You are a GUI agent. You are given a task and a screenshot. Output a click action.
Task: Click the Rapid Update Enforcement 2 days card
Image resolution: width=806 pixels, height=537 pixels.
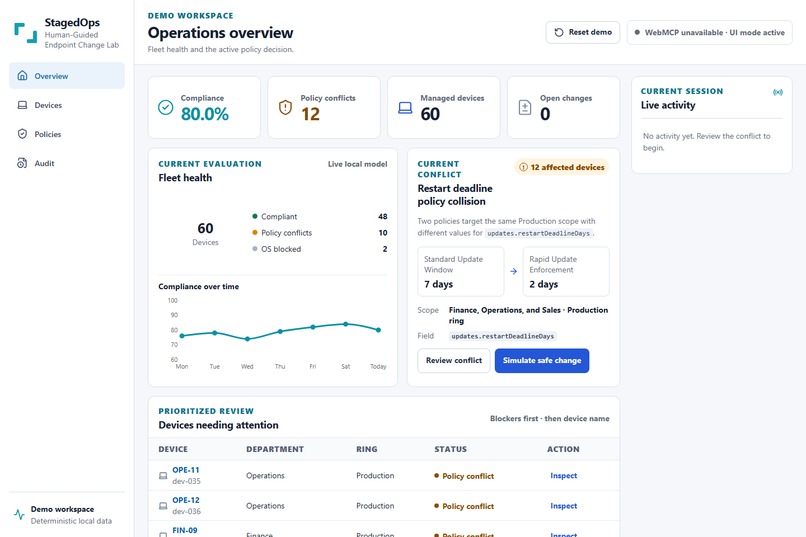pyautogui.click(x=566, y=271)
